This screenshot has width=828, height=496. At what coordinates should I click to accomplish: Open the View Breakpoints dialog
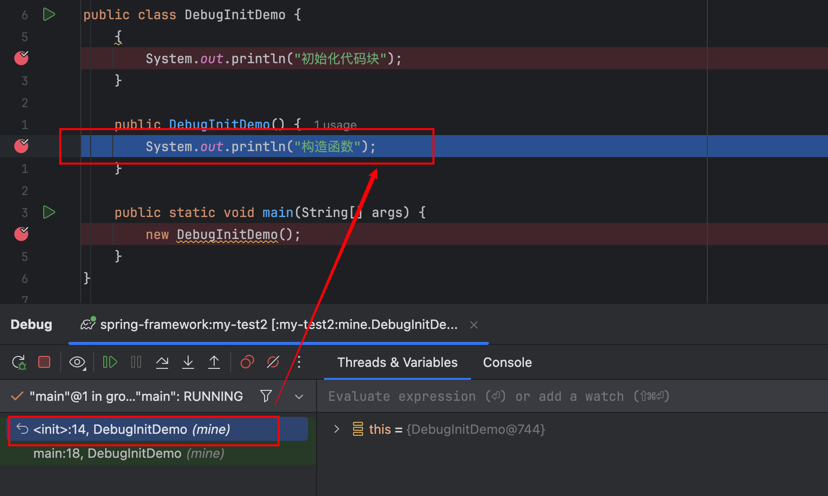(246, 362)
